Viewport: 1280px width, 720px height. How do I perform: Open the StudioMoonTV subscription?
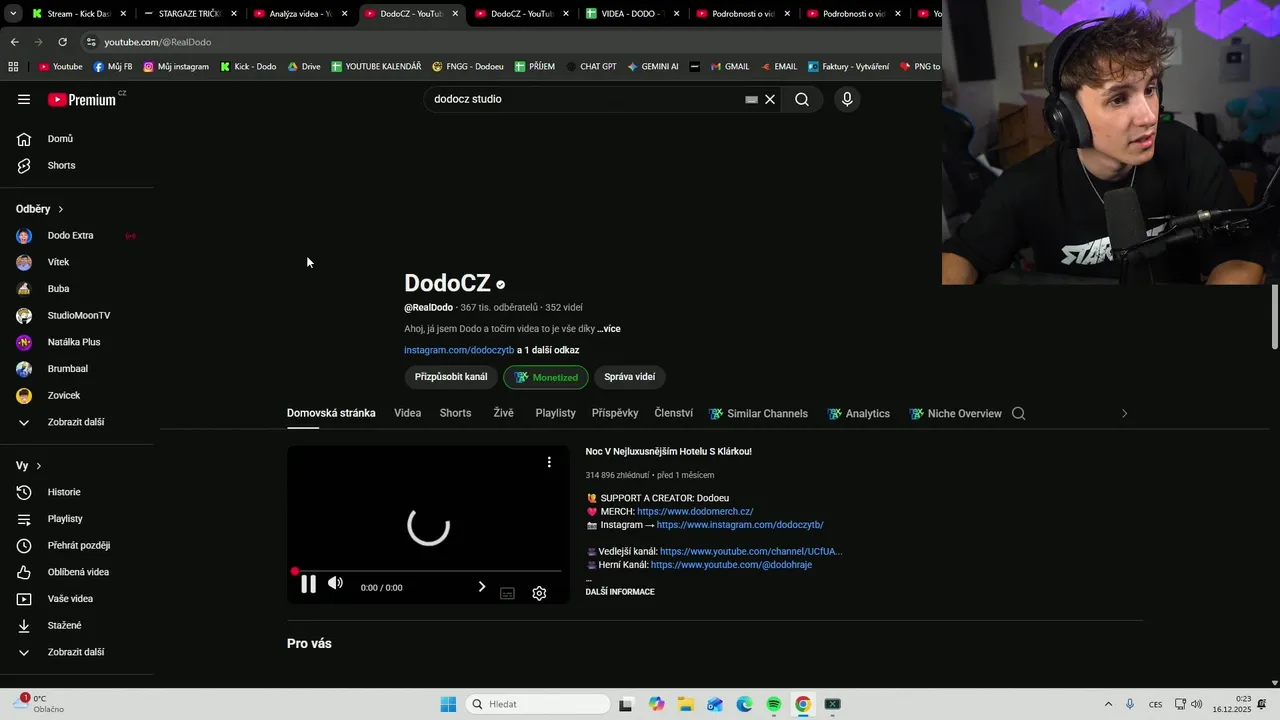click(x=80, y=315)
